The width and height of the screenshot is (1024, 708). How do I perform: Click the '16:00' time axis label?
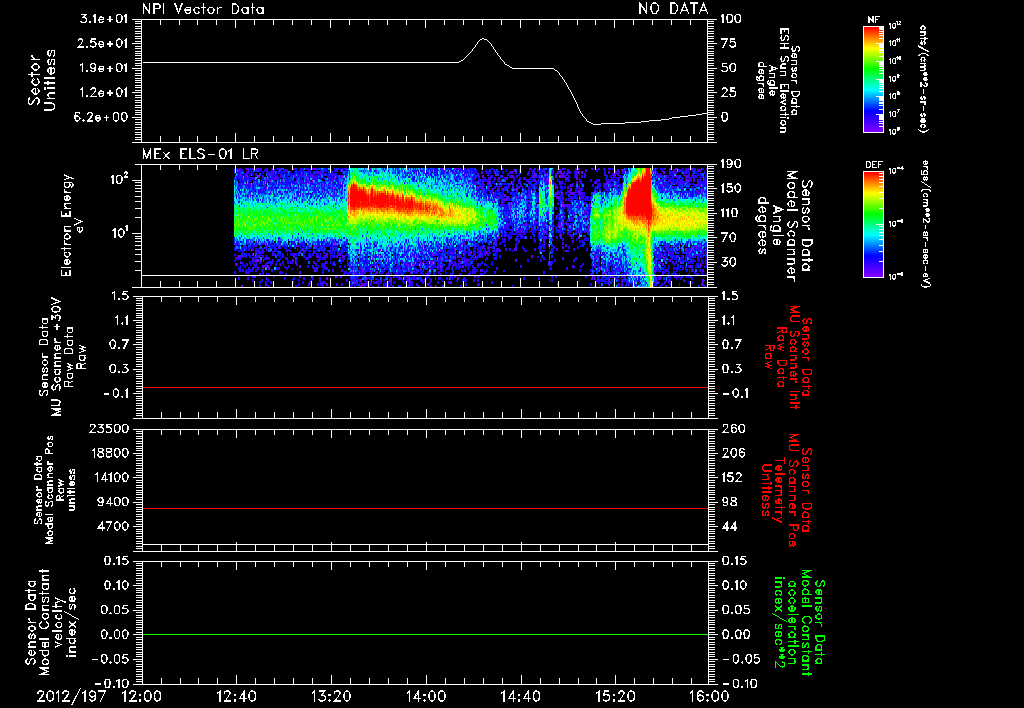[x=709, y=696]
